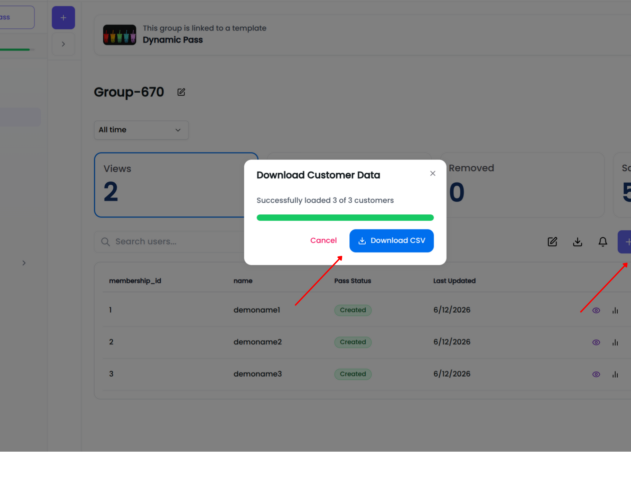
Task: Expand the chevron below purple plus button
Action: click(x=63, y=44)
